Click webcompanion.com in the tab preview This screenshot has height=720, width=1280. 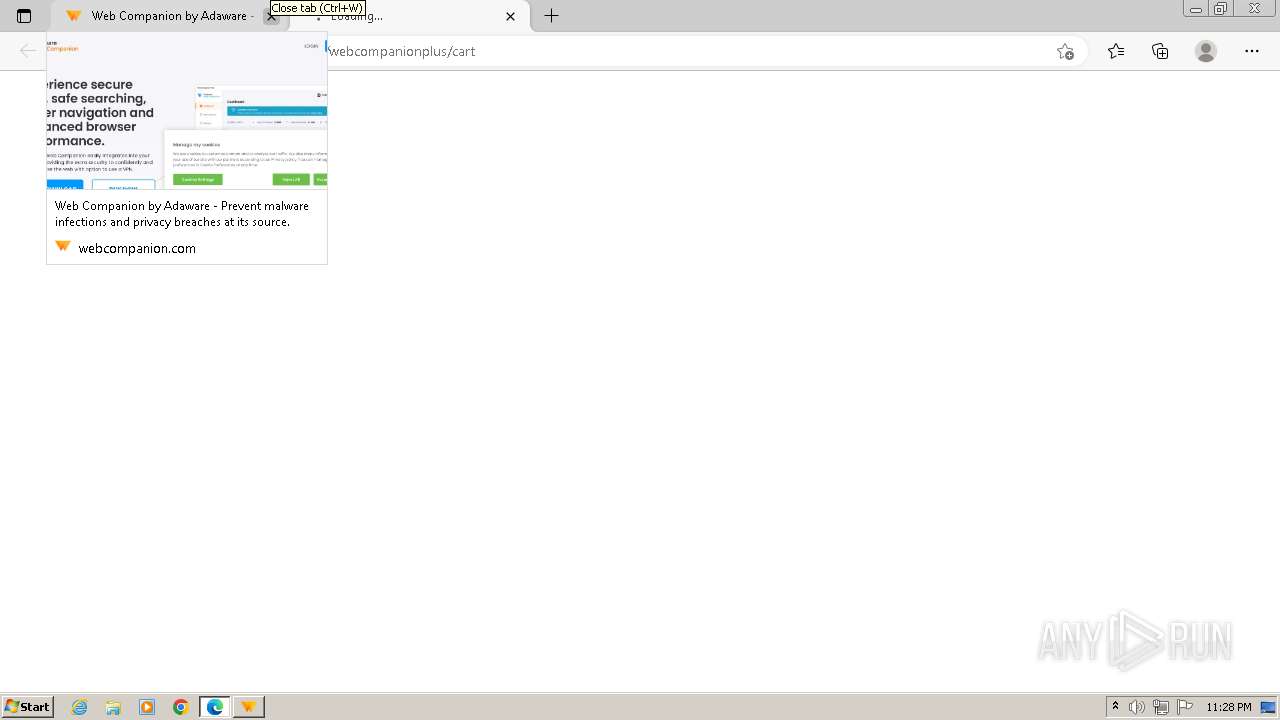point(137,248)
